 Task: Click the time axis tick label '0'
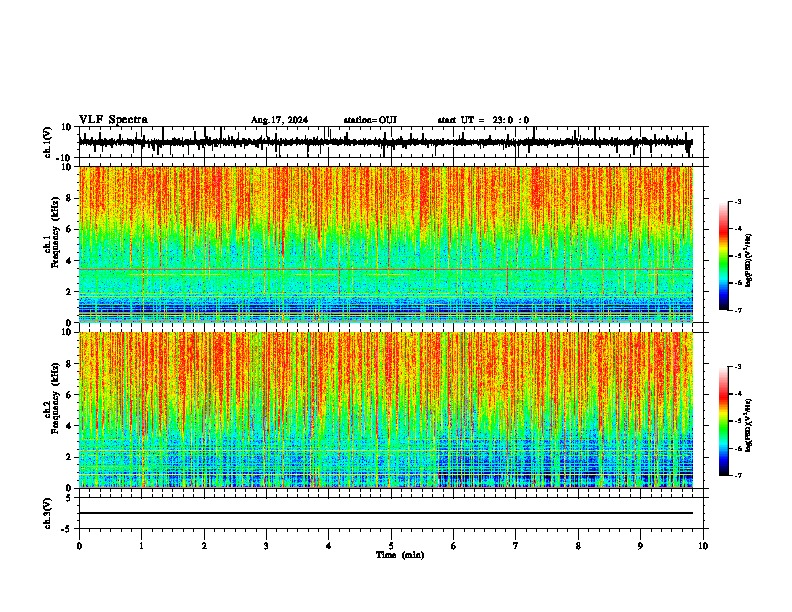[79, 546]
